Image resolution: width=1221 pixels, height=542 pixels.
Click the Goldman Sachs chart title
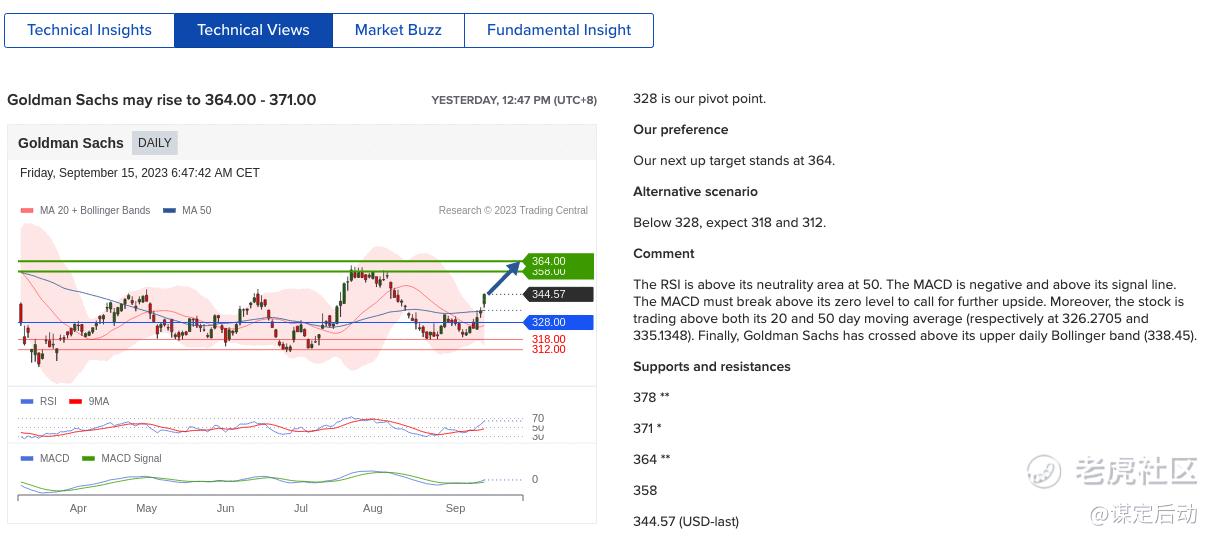click(x=70, y=143)
